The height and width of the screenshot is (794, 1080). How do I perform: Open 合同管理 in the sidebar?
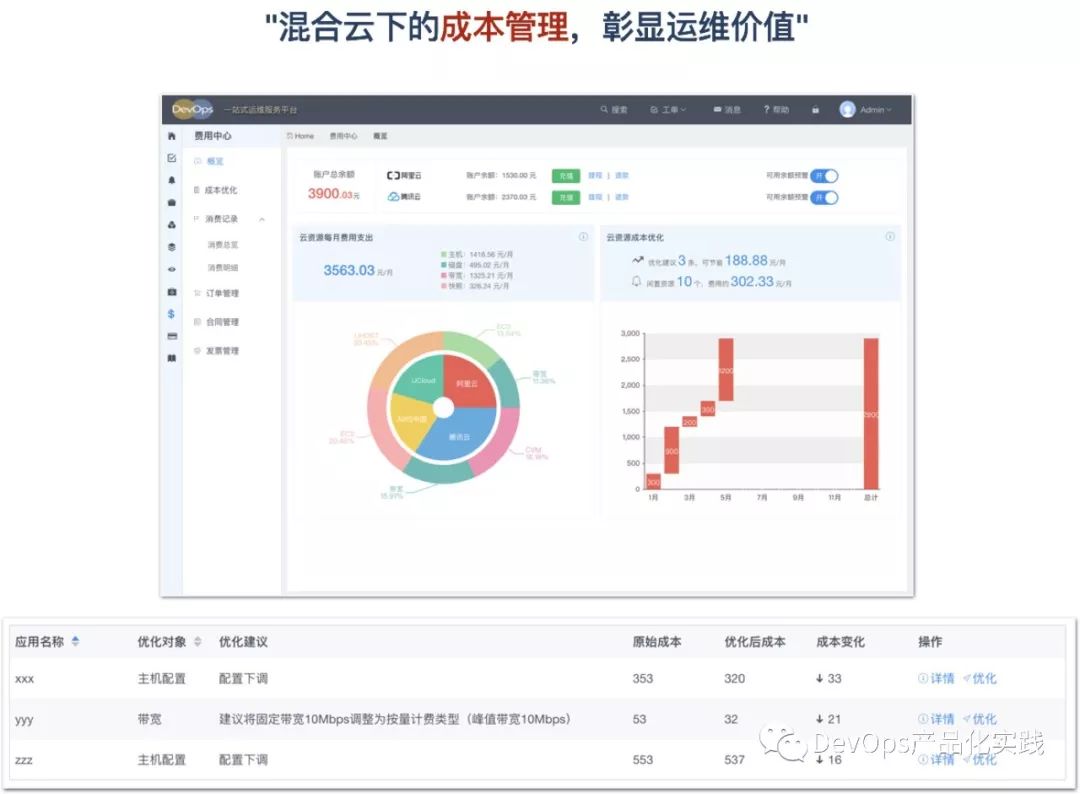pyautogui.click(x=222, y=322)
